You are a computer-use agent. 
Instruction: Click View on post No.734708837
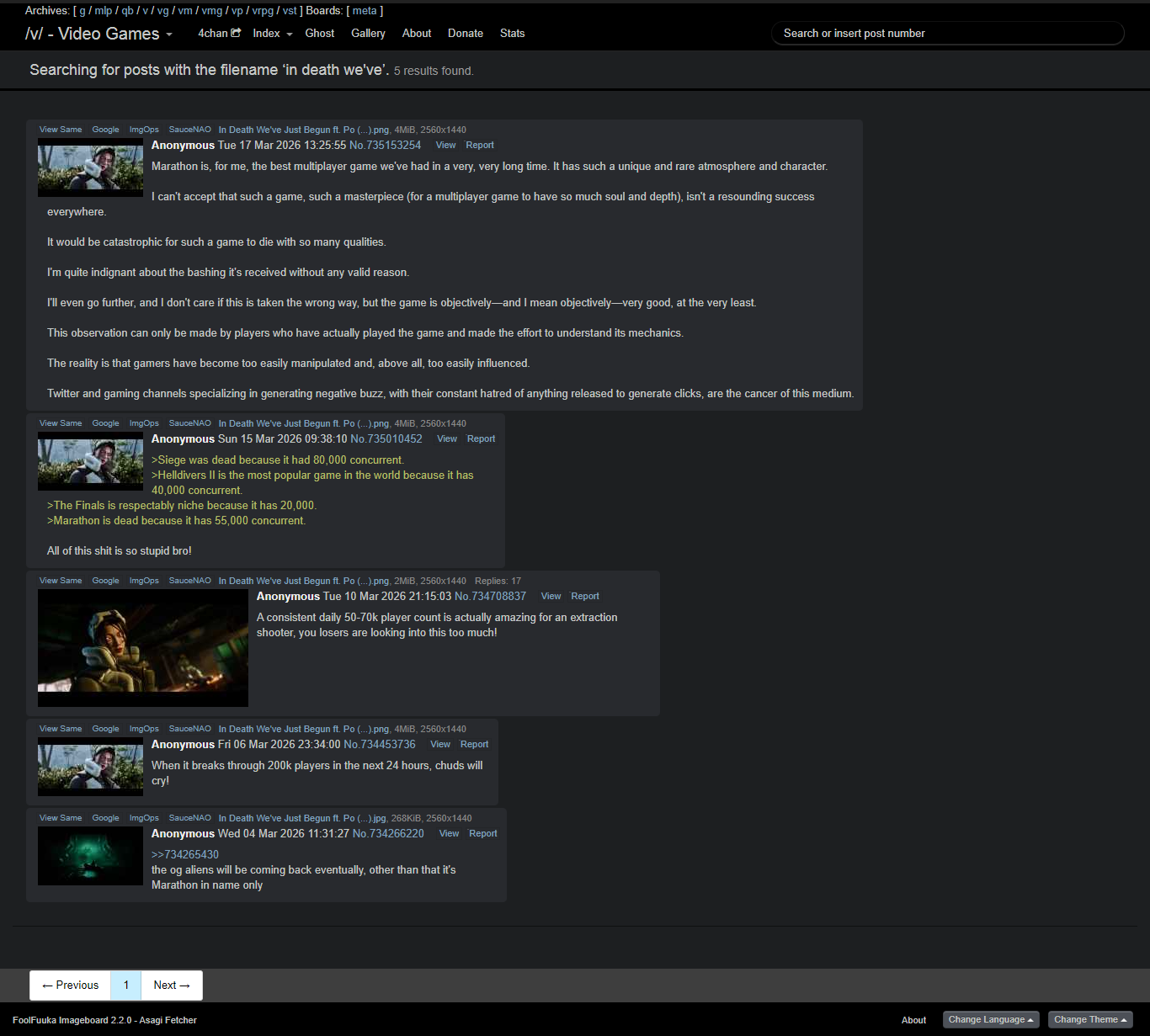click(551, 597)
